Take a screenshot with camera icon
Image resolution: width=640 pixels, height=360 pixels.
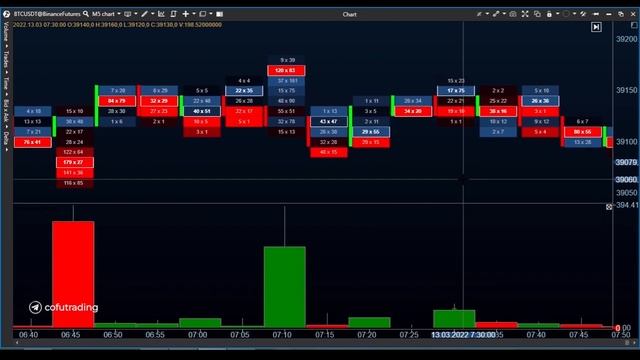tap(513, 14)
